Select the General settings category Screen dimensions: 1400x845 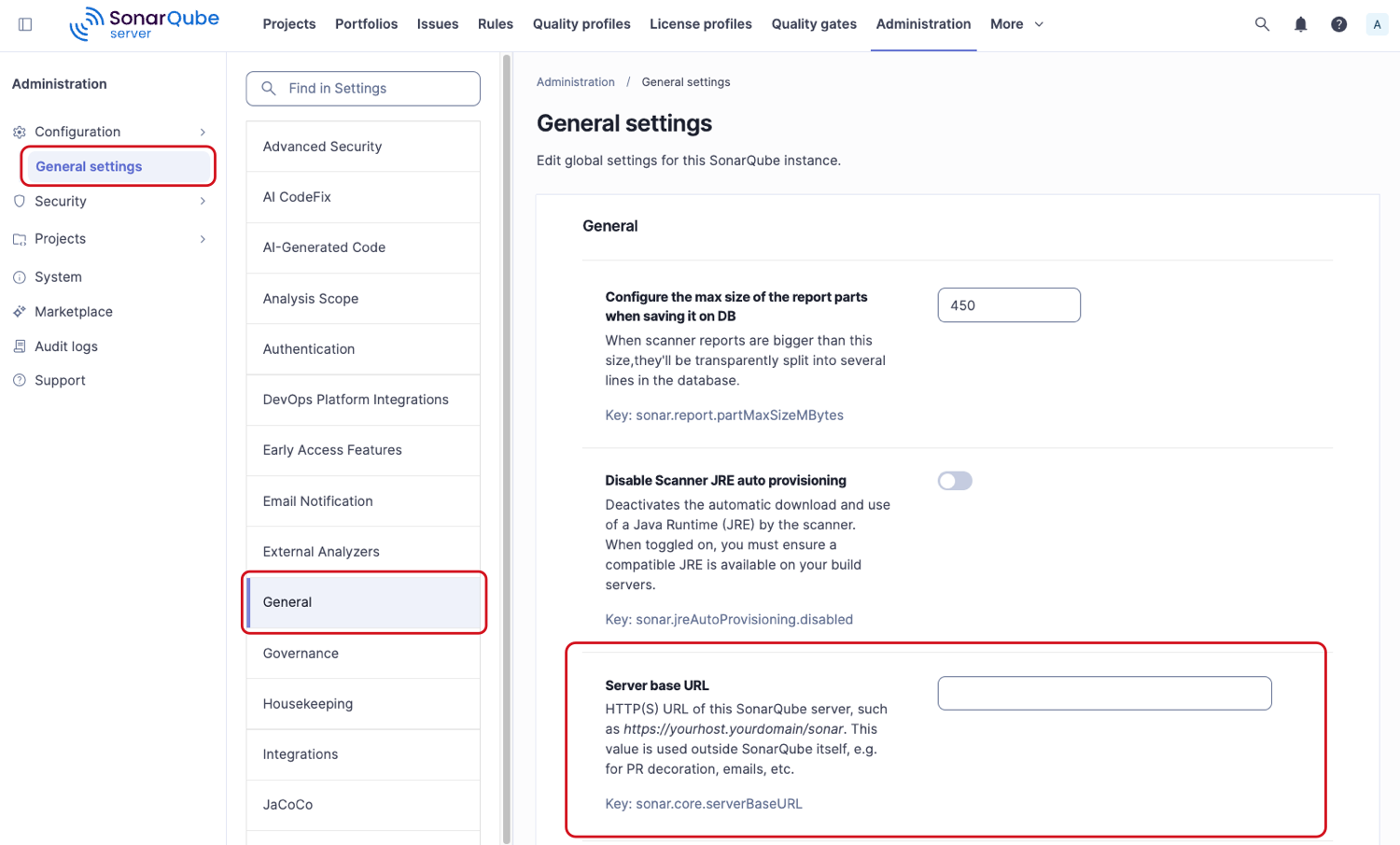(x=363, y=602)
